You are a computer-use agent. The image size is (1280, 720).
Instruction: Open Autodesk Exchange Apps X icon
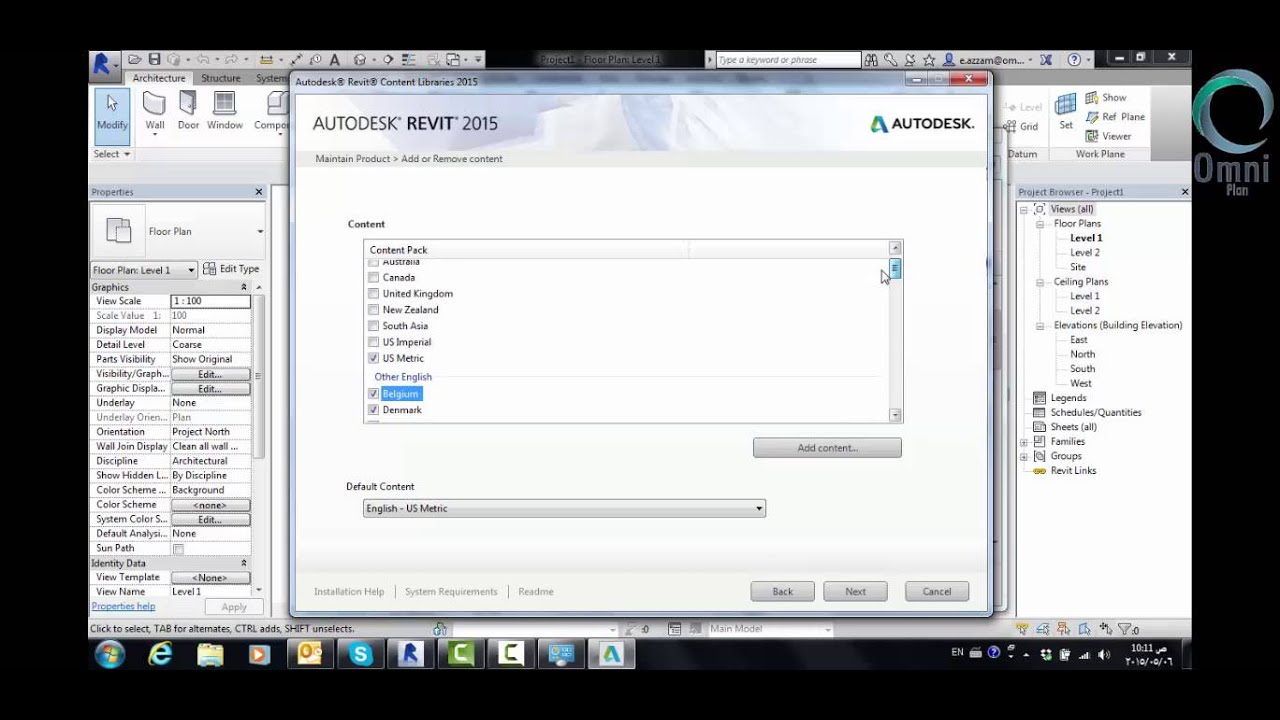point(1046,60)
